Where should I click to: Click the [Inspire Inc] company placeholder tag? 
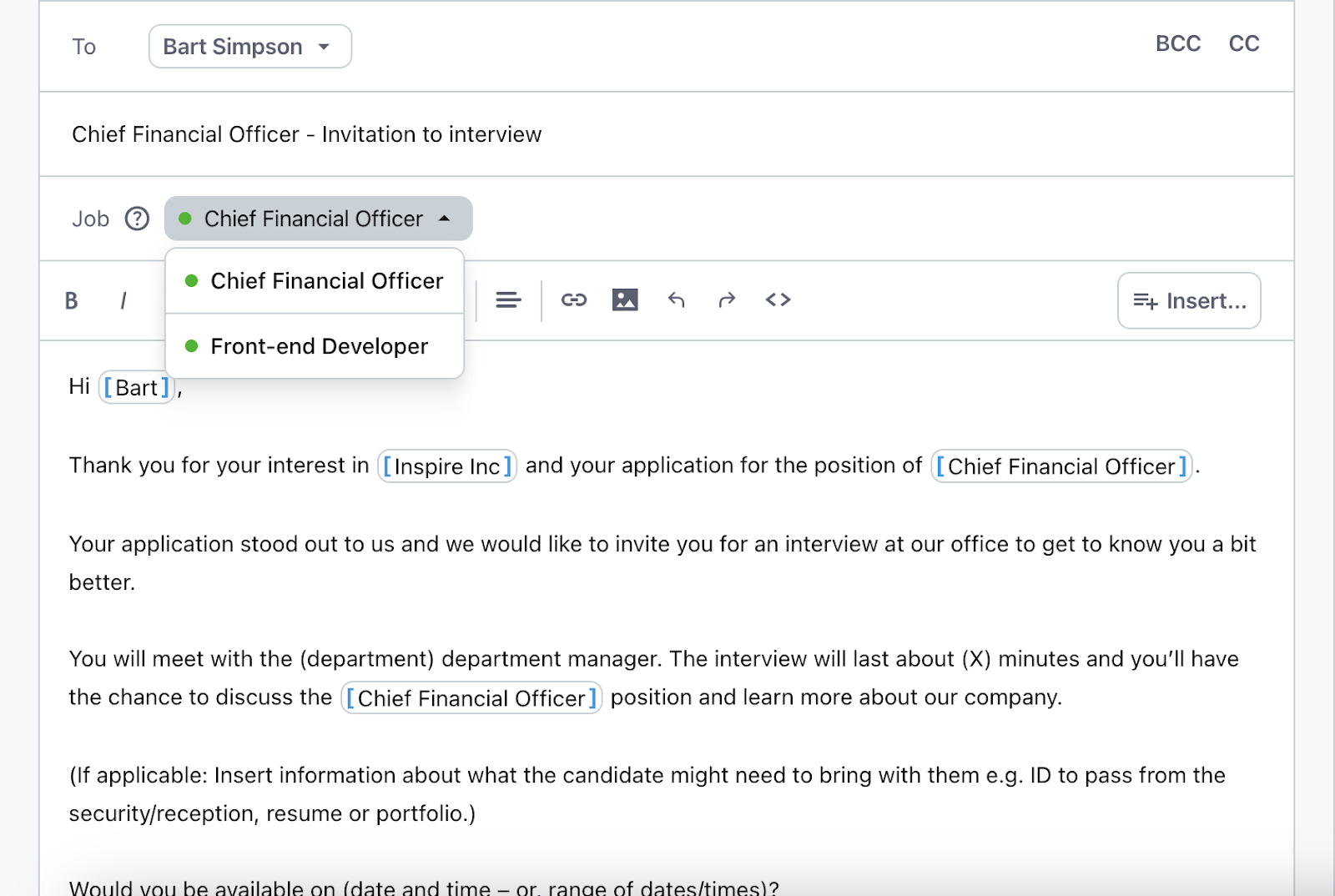click(447, 466)
